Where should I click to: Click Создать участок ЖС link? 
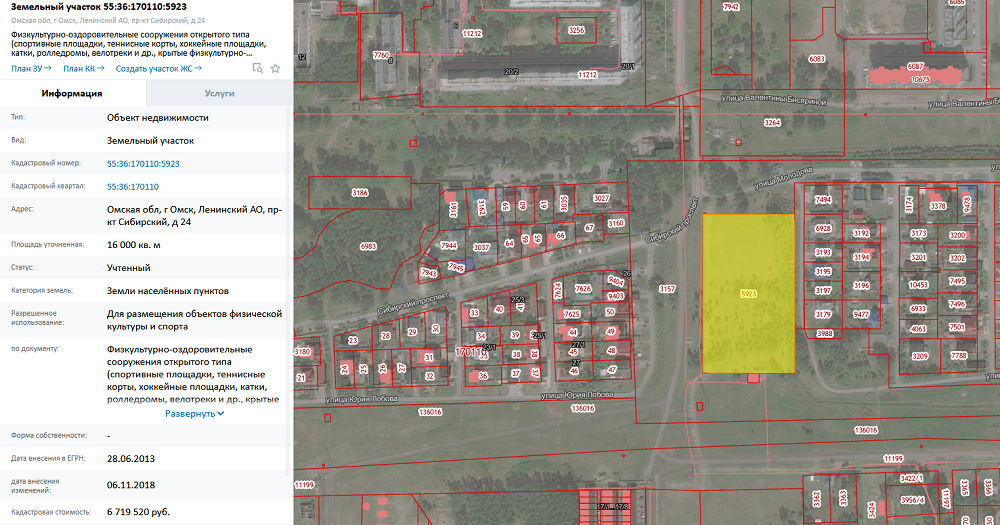pos(158,68)
